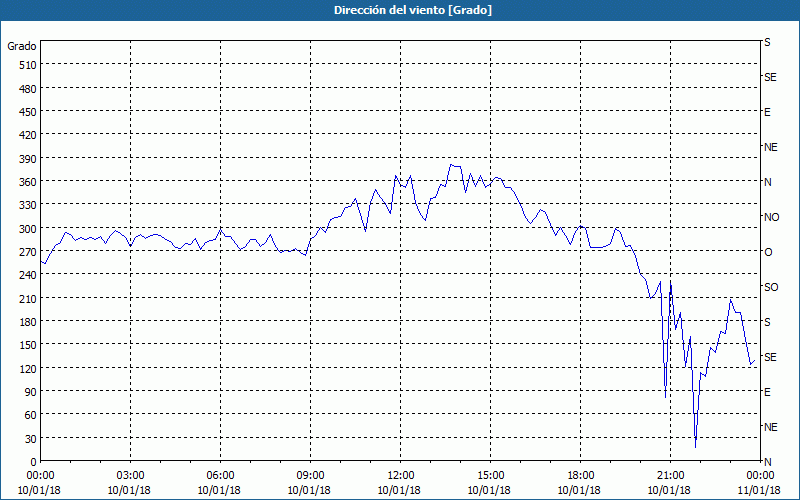The image size is (800, 500).
Task: Select the "N" compass label level with 360
Action: tap(767, 182)
